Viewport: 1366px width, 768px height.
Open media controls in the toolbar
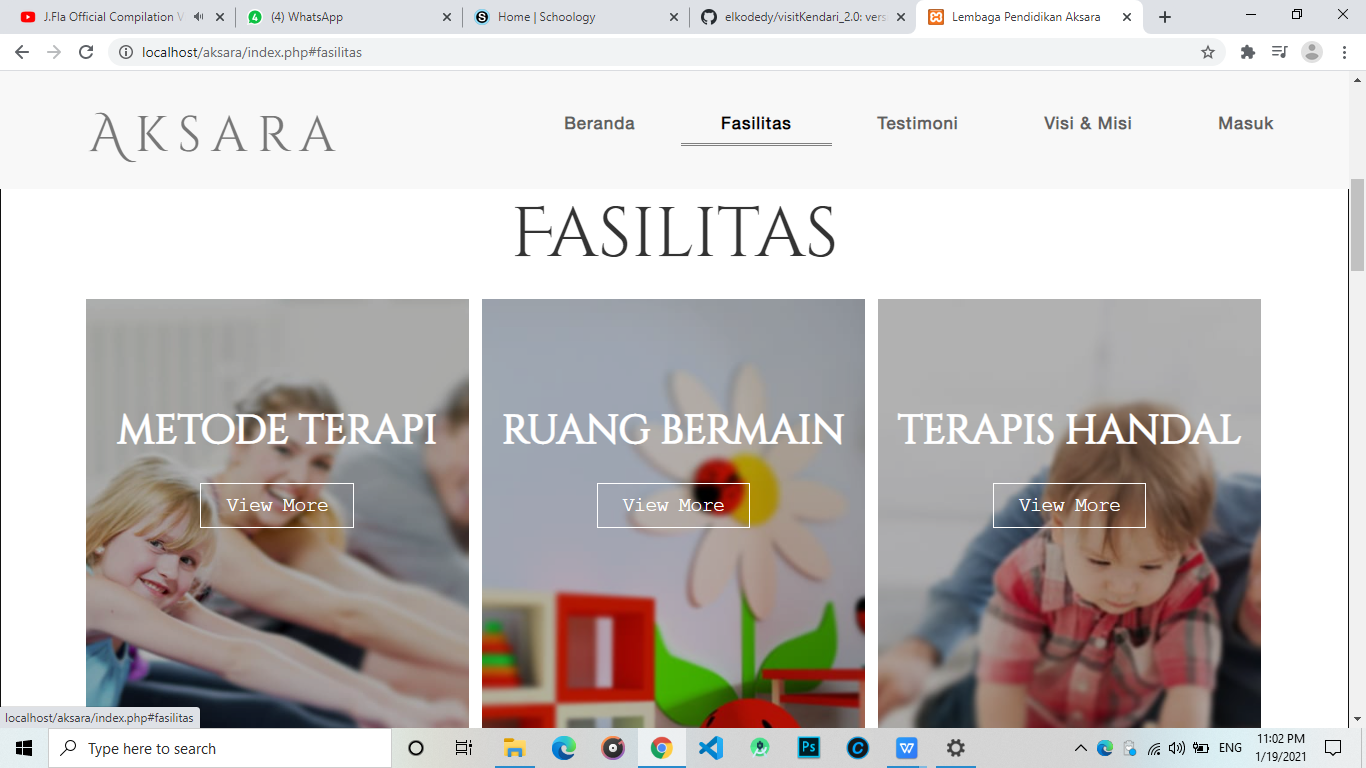coord(1279,52)
